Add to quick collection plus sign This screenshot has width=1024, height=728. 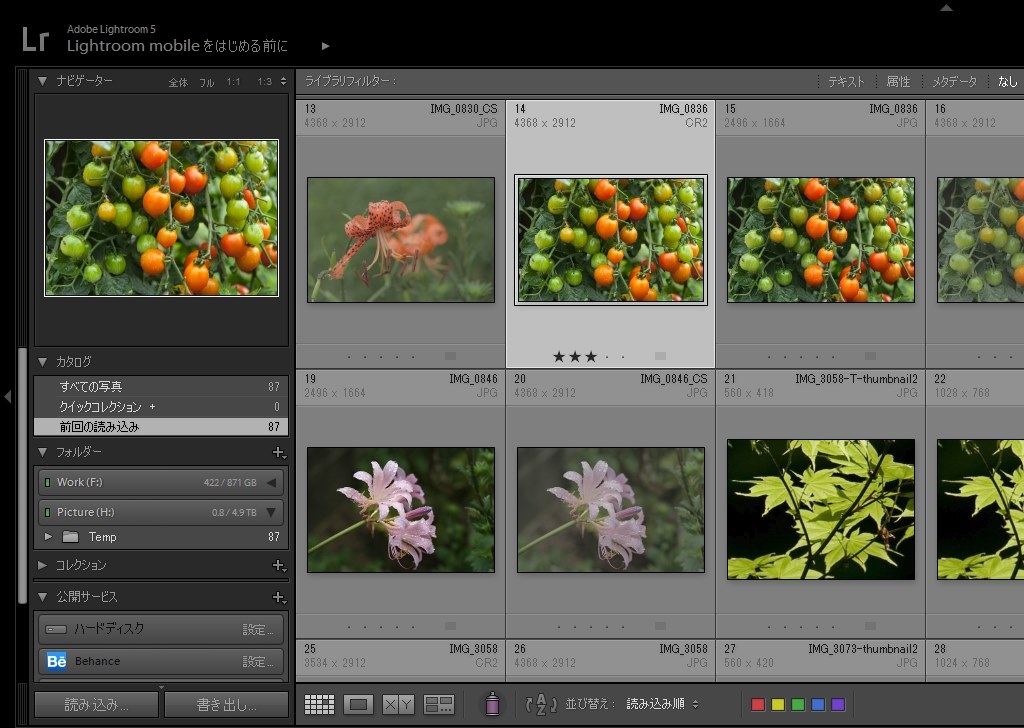(152, 407)
